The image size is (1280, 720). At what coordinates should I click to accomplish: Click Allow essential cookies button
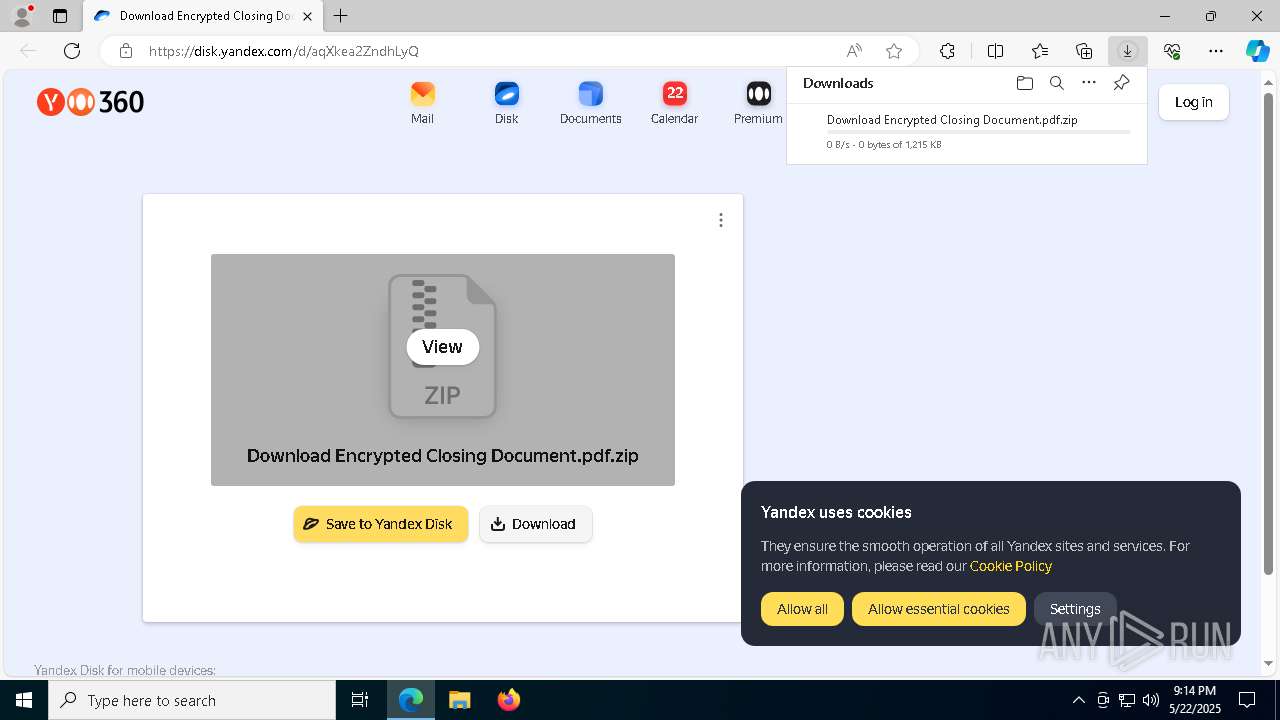pyautogui.click(x=938, y=609)
